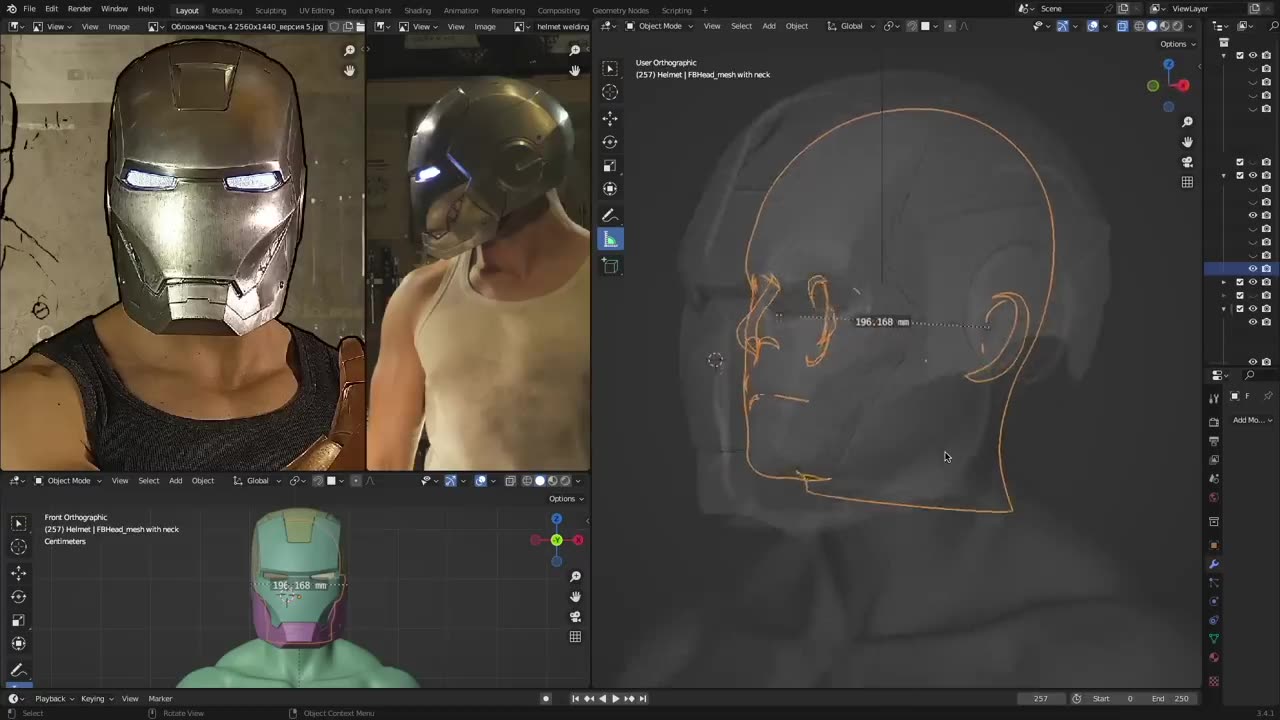Image resolution: width=1280 pixels, height=720 pixels.
Task: Click pan hand in helmet welding image editor
Action: (x=575, y=70)
